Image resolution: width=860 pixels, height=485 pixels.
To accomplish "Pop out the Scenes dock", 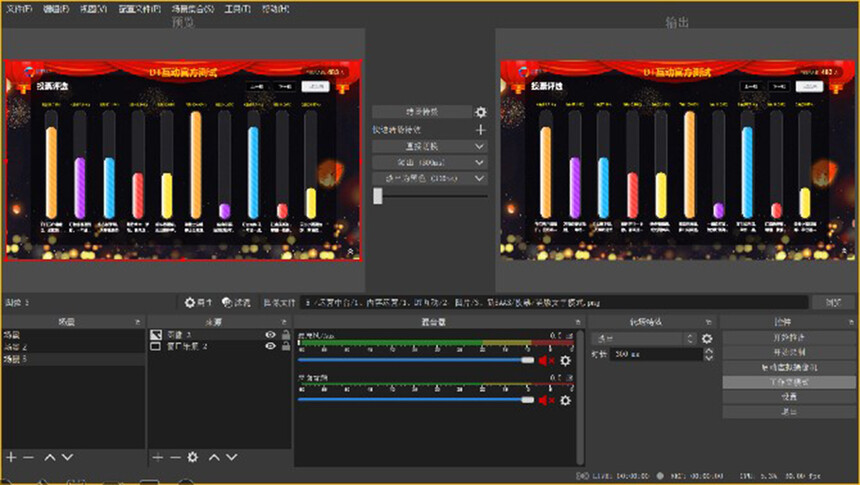I will [x=137, y=322].
